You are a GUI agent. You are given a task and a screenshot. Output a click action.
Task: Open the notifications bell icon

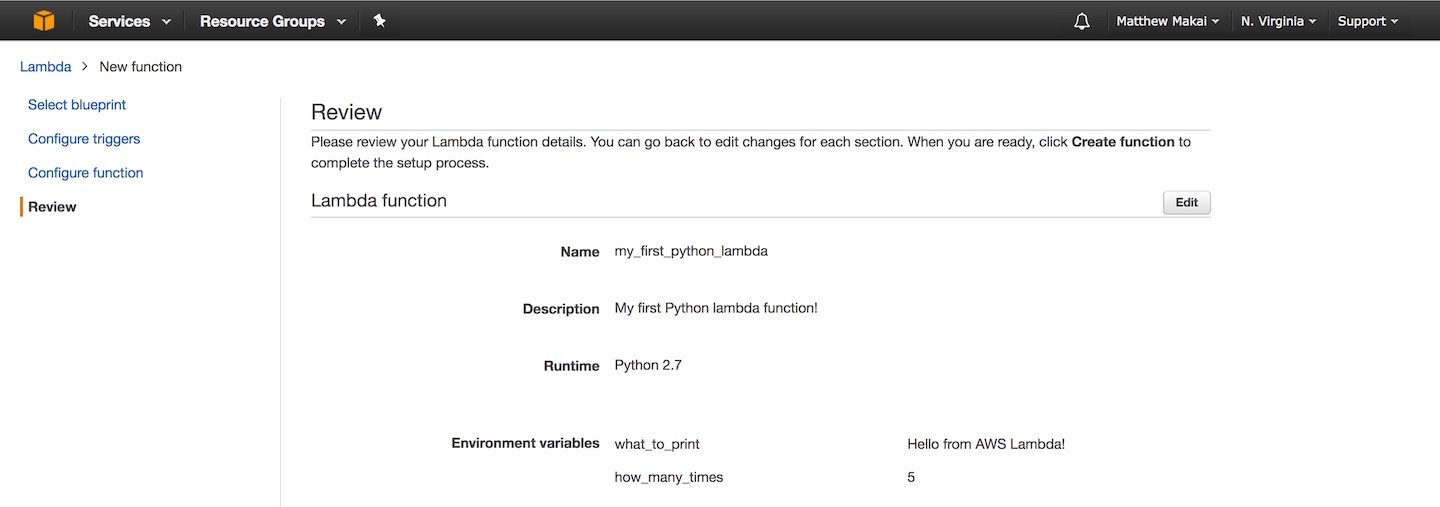tap(1081, 21)
